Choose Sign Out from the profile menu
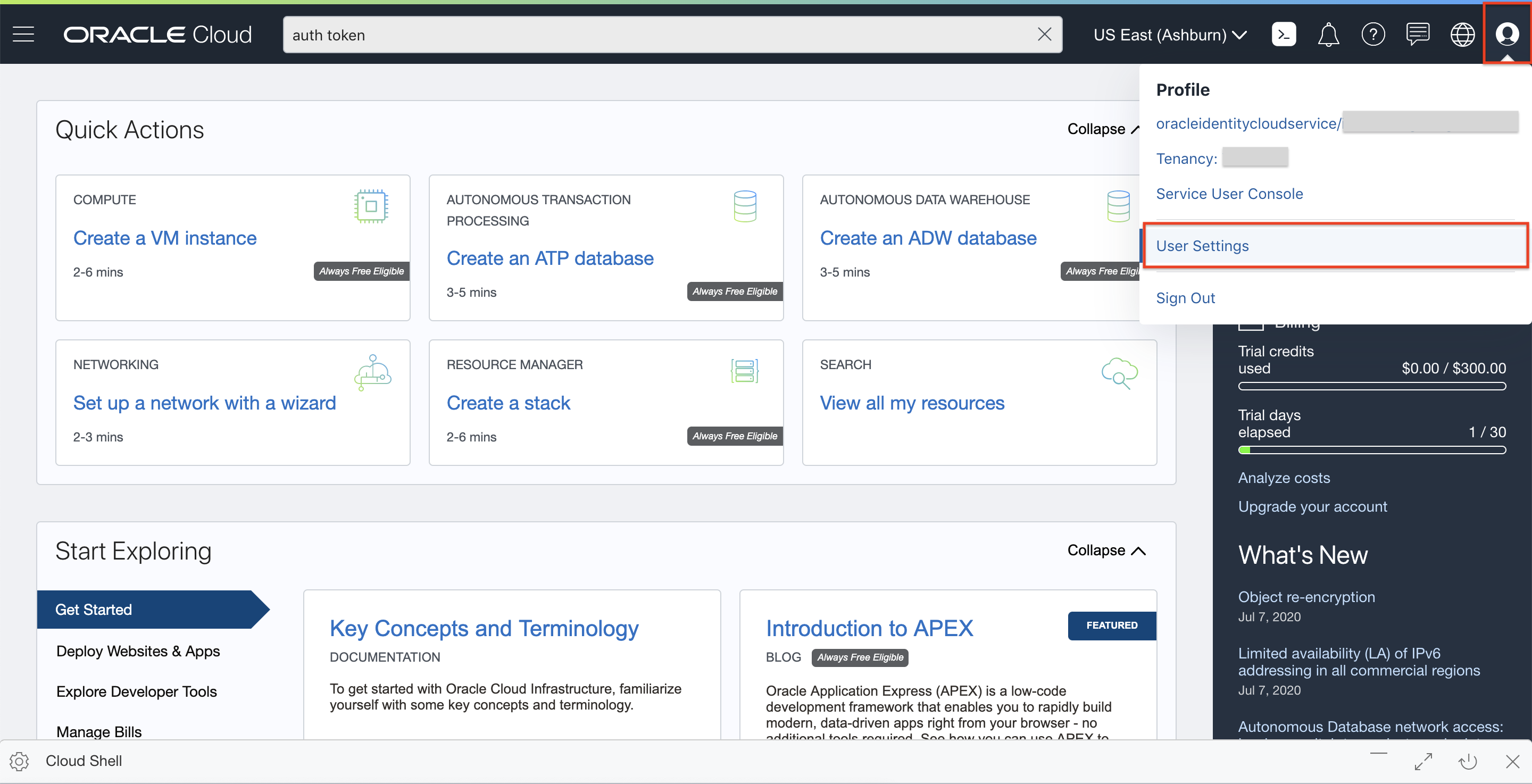1532x784 pixels. coord(1185,298)
